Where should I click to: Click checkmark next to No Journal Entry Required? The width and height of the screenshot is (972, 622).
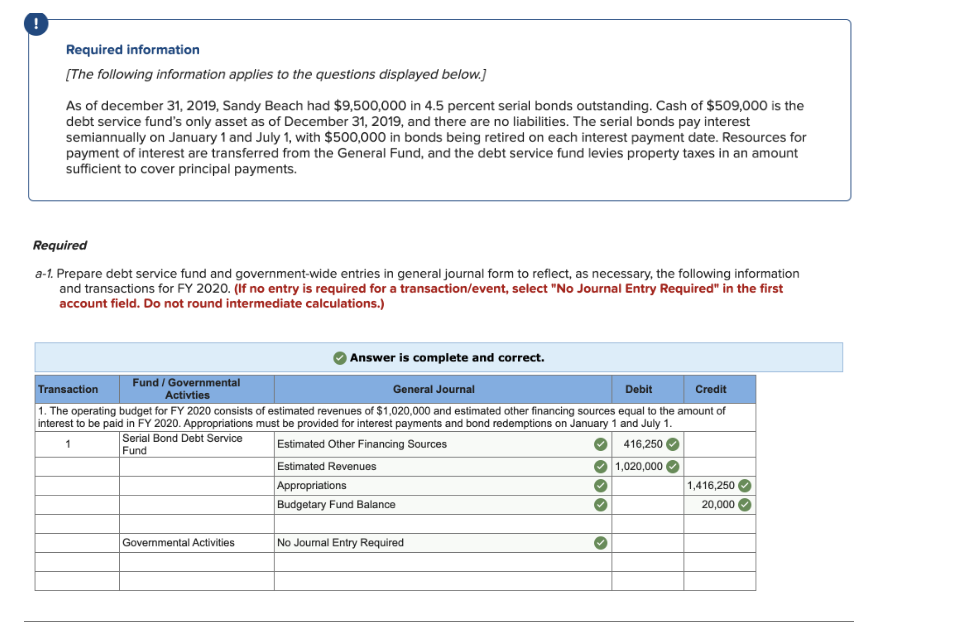(x=600, y=542)
